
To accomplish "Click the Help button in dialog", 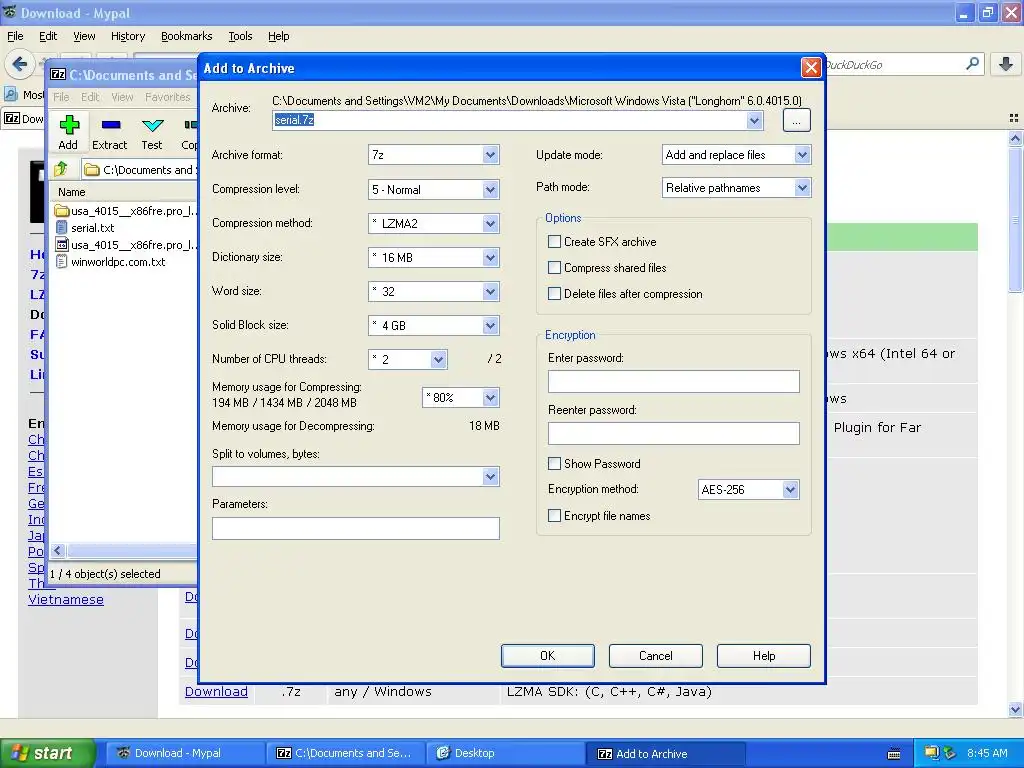I will pos(763,656).
